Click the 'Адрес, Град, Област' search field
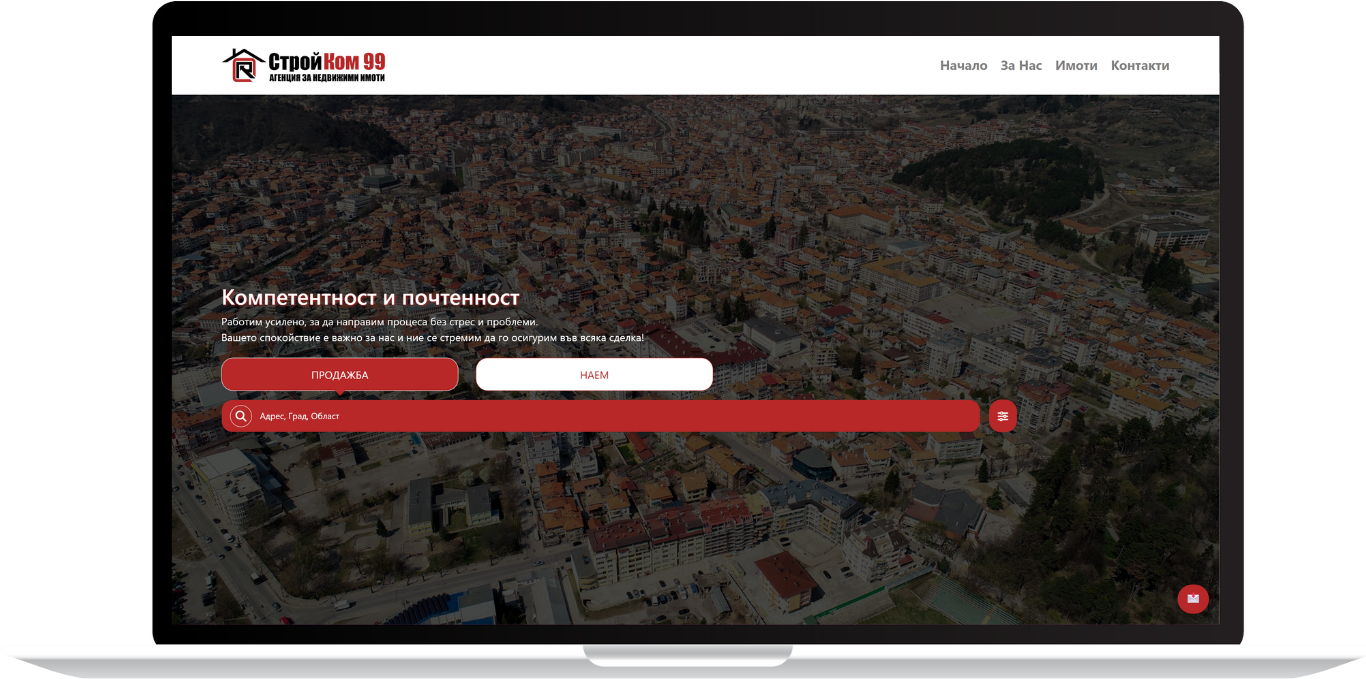Viewport: 1366px width, 679px height. 600,416
